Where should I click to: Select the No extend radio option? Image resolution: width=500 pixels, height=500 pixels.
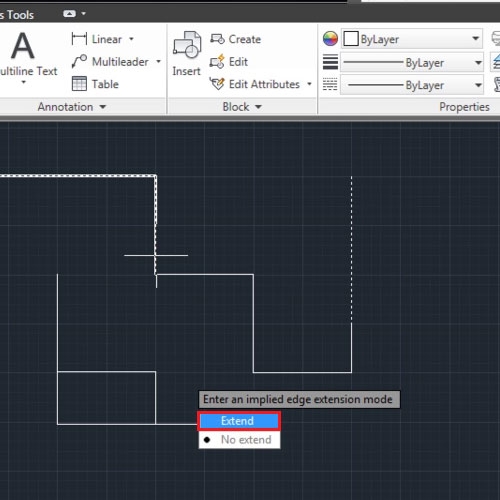239,440
